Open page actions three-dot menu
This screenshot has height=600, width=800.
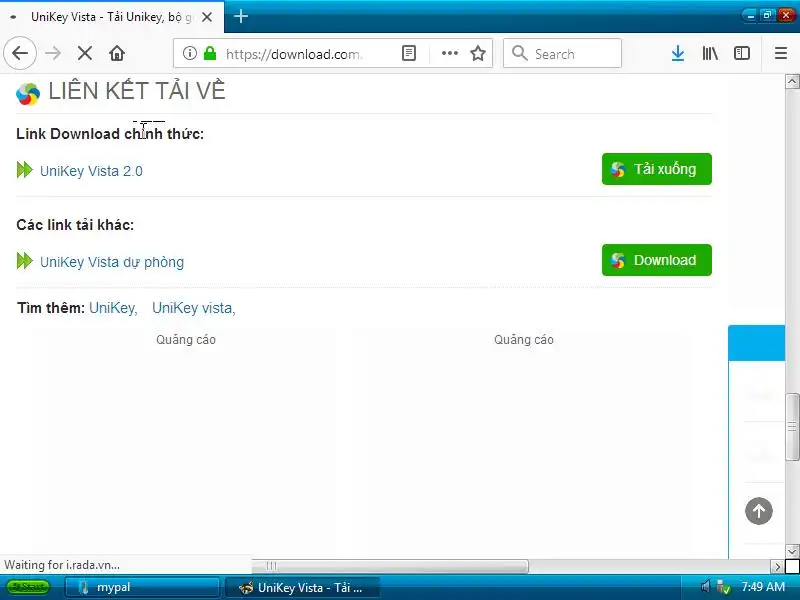(x=449, y=53)
